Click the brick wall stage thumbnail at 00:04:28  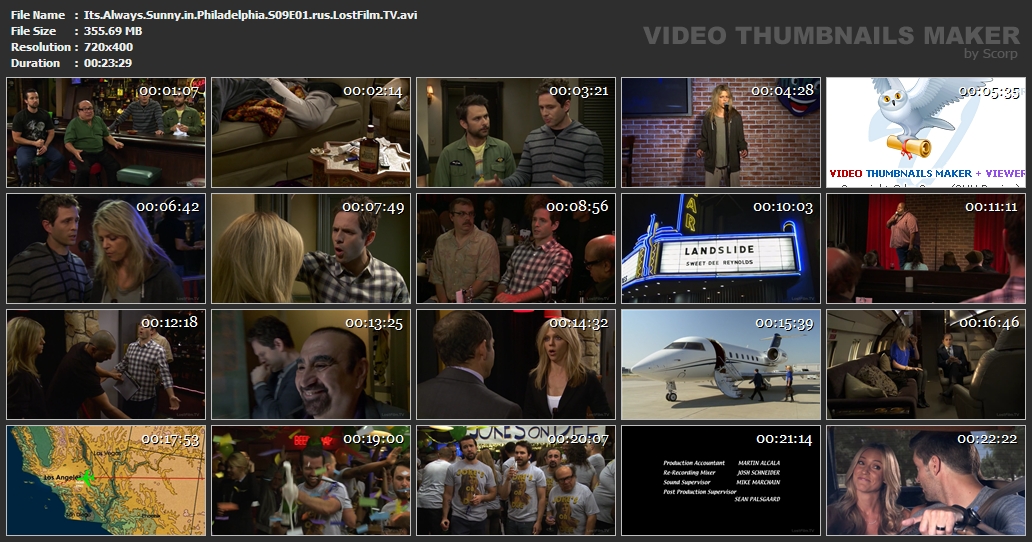(721, 133)
